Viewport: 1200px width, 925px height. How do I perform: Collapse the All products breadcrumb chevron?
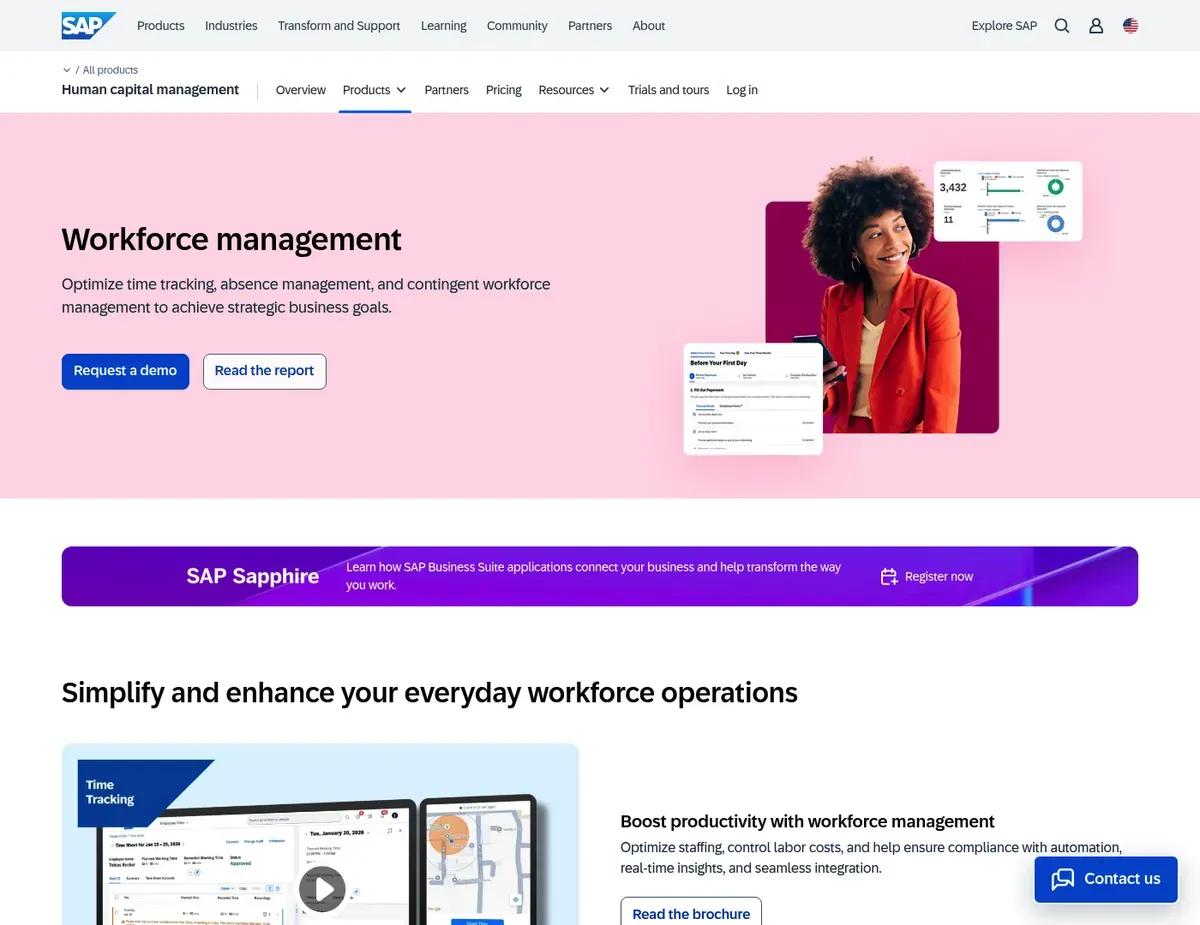(x=67, y=70)
